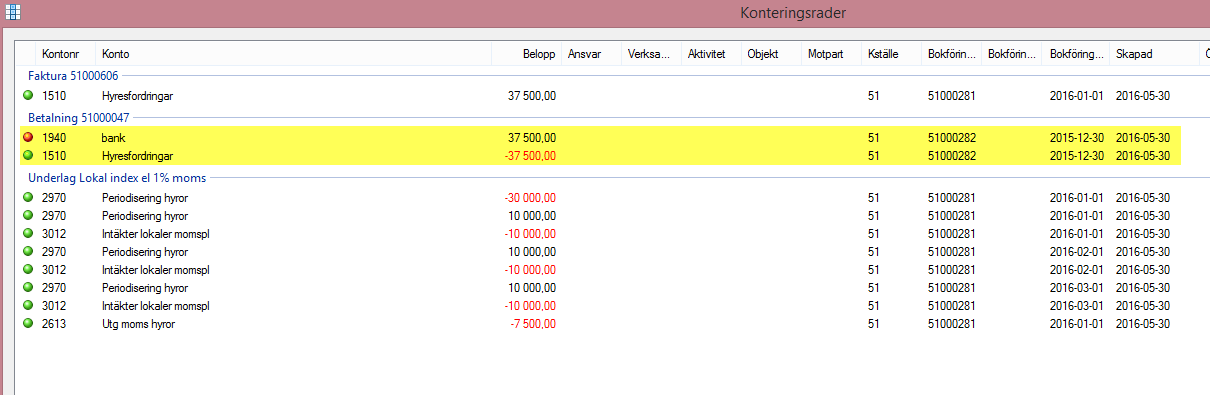Click 51000282 in the bank row
1210x395 pixels.
click(951, 137)
